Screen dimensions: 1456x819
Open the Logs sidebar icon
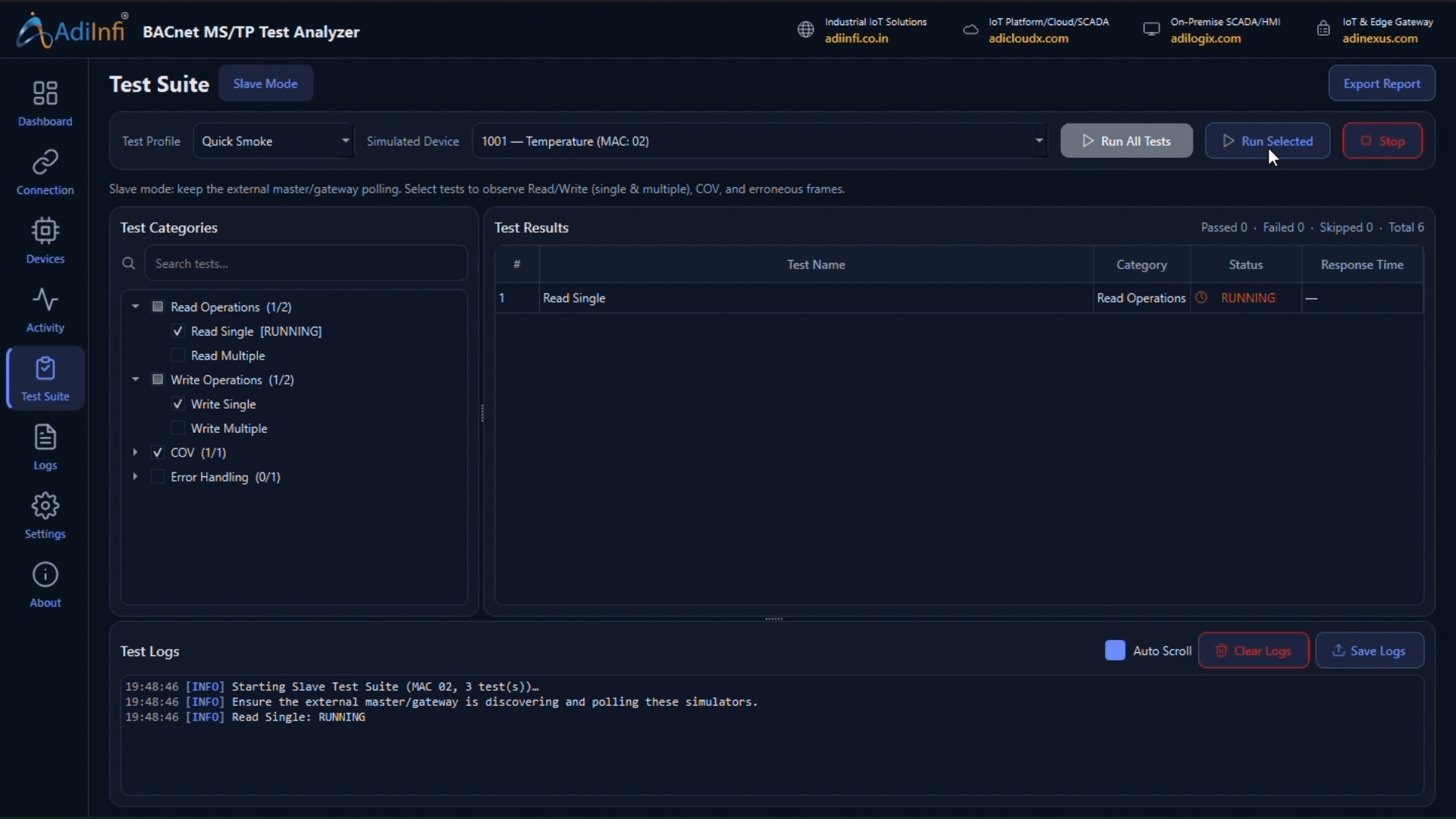[45, 438]
